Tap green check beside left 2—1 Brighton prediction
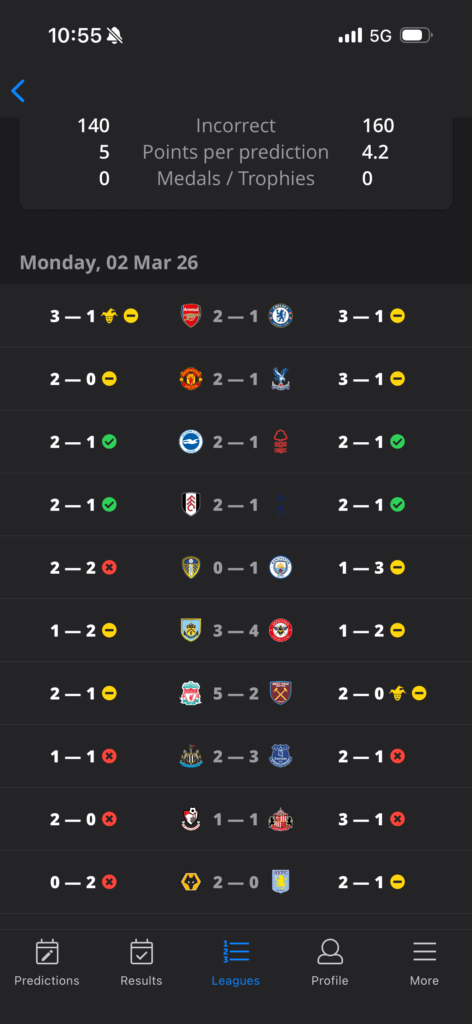Image resolution: width=472 pixels, height=1024 pixels. click(x=110, y=442)
